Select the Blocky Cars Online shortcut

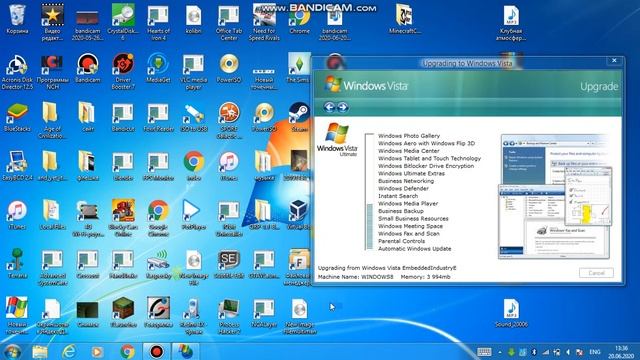[123, 218]
